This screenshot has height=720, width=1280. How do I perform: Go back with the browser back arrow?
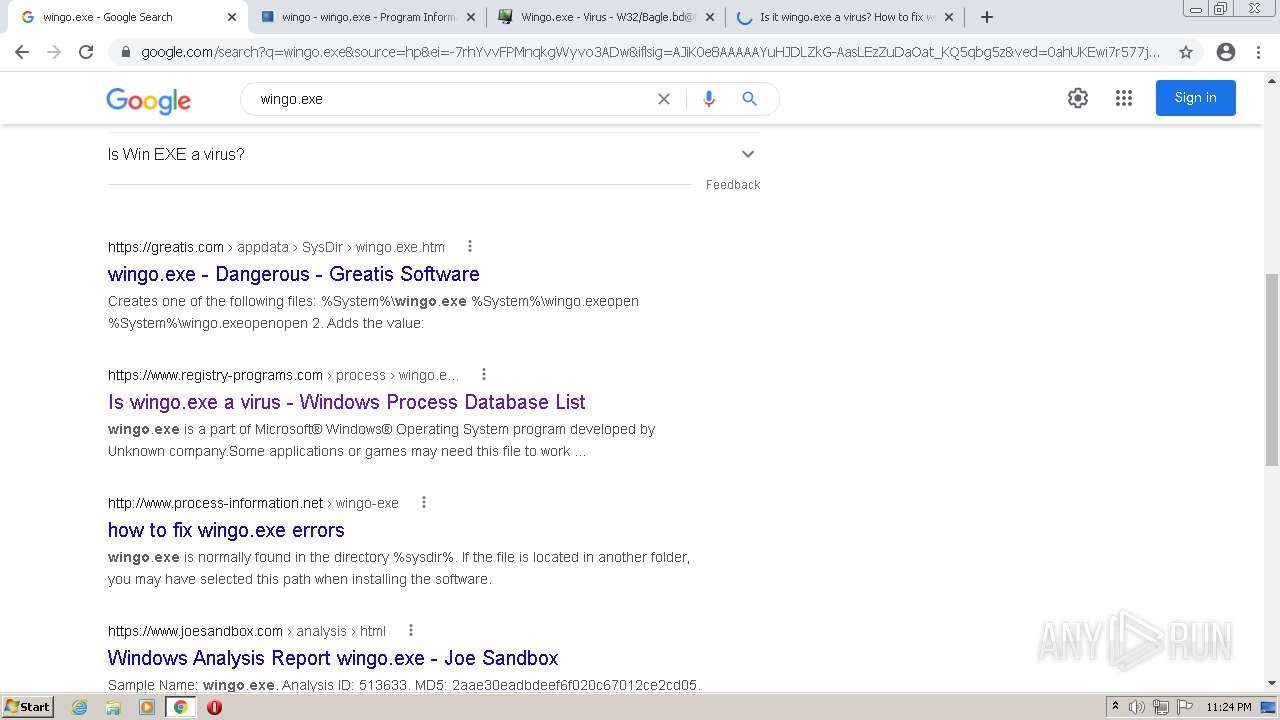(x=22, y=52)
